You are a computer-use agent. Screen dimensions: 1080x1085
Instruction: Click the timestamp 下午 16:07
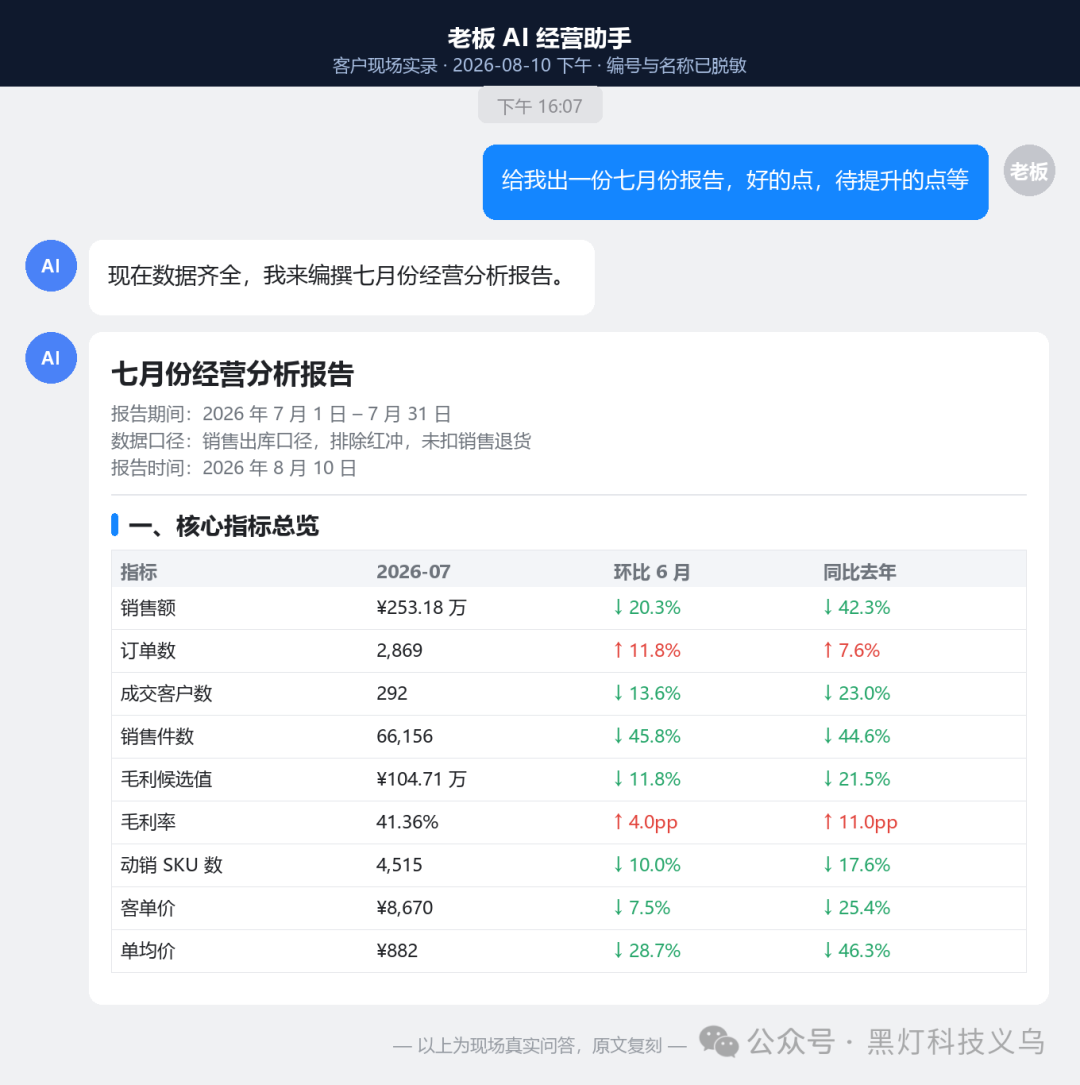pos(540,107)
